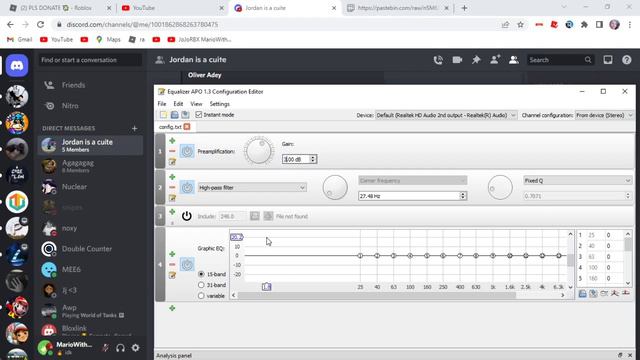The height and width of the screenshot is (360, 640).
Task: Click the Gain spinner arrows
Action: tap(313, 159)
